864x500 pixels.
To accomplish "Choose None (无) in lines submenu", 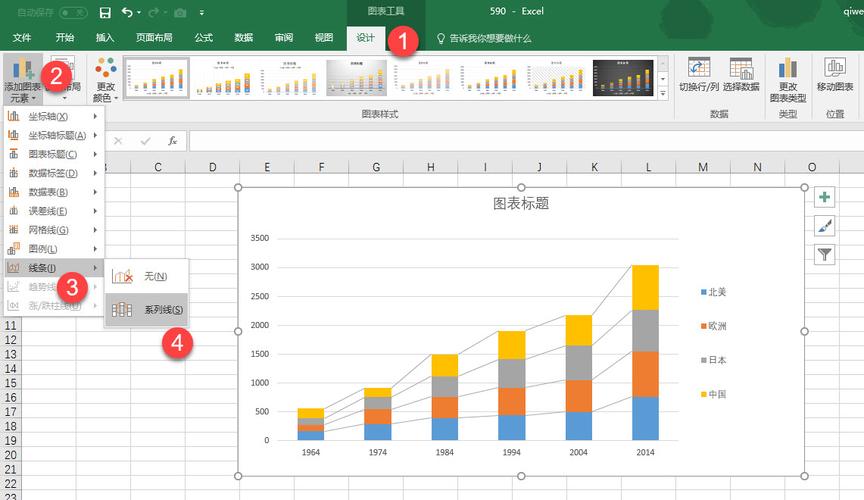I will point(147,276).
